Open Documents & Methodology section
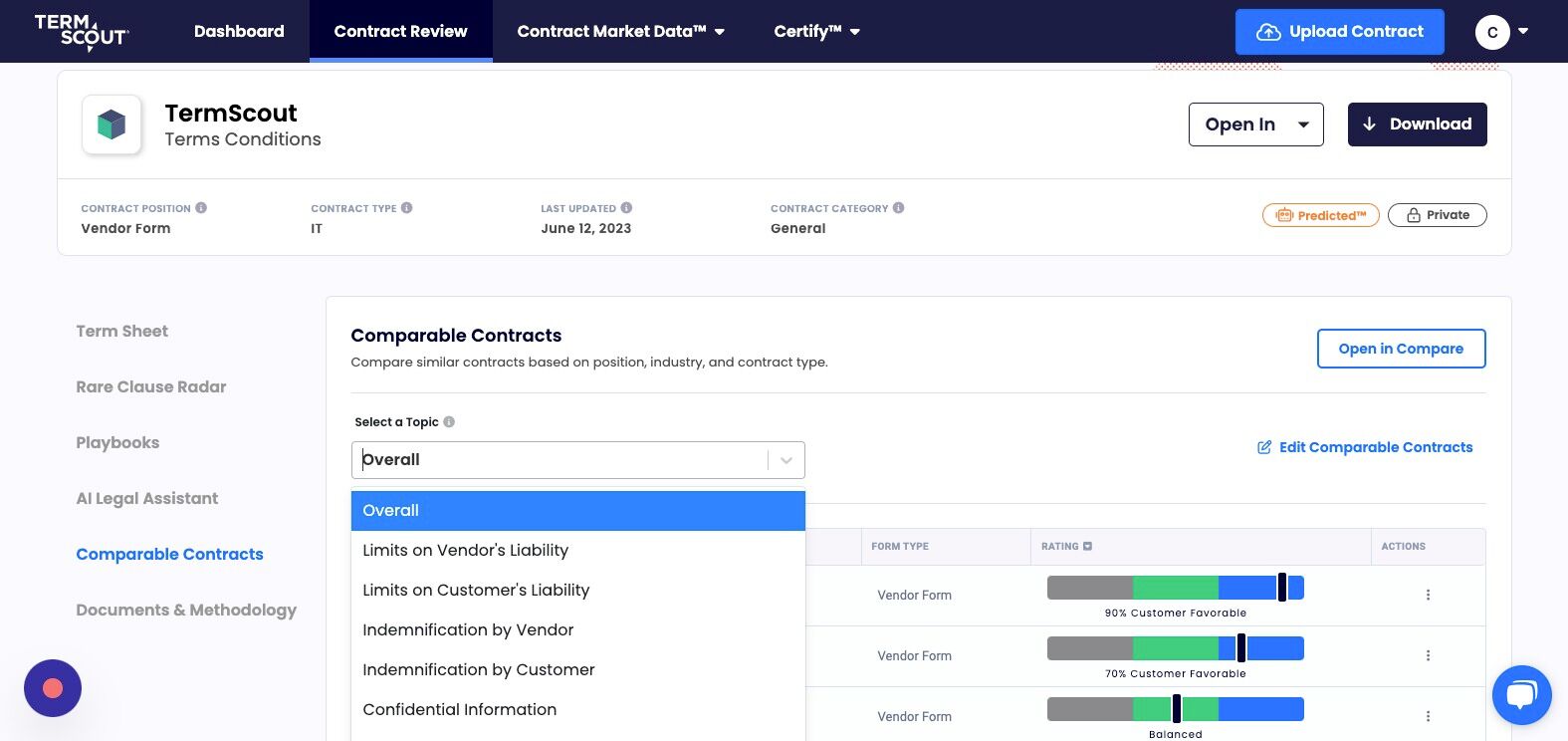This screenshot has height=741, width=1568. click(186, 611)
